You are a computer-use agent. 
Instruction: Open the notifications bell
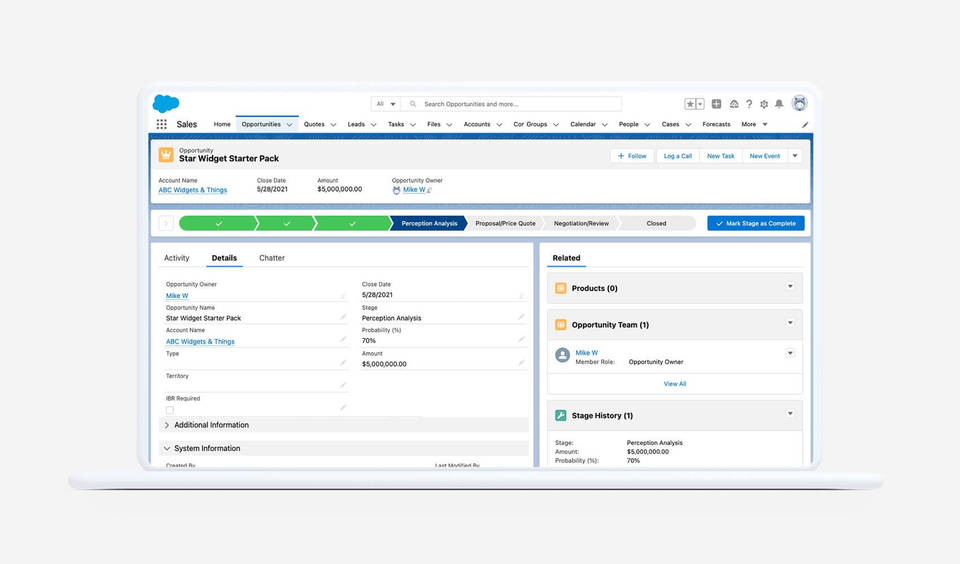point(779,104)
